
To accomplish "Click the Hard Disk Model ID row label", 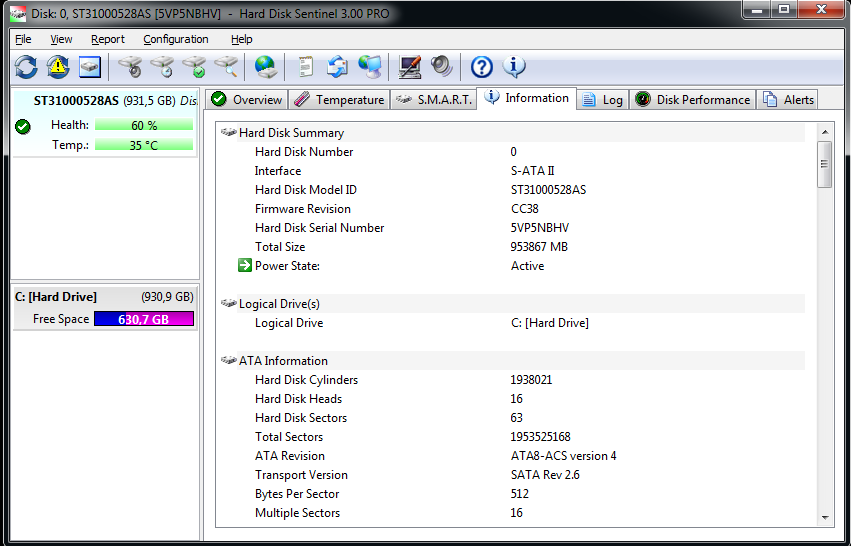I will (306, 189).
